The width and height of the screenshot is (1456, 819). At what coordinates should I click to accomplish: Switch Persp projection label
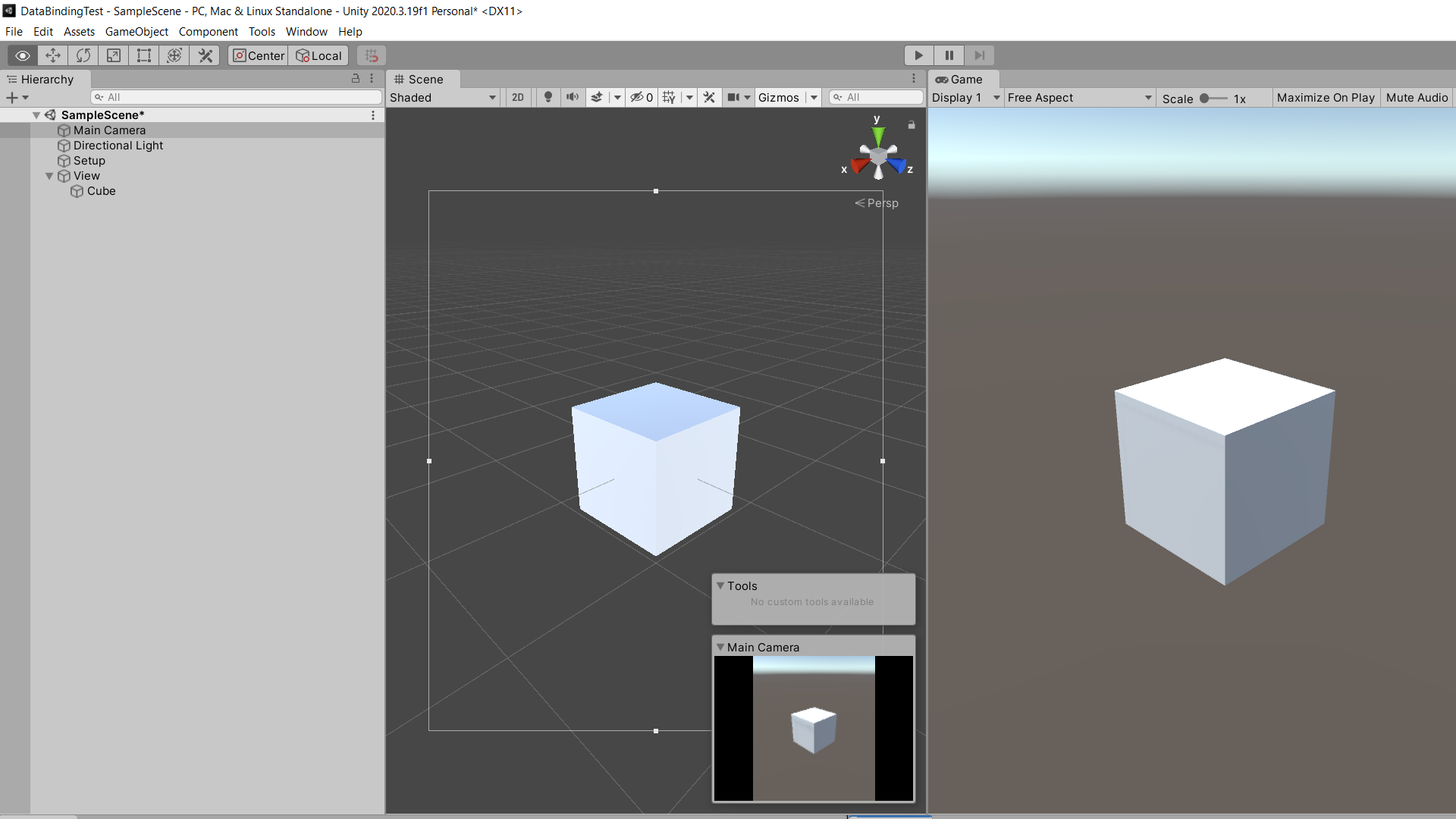point(877,203)
